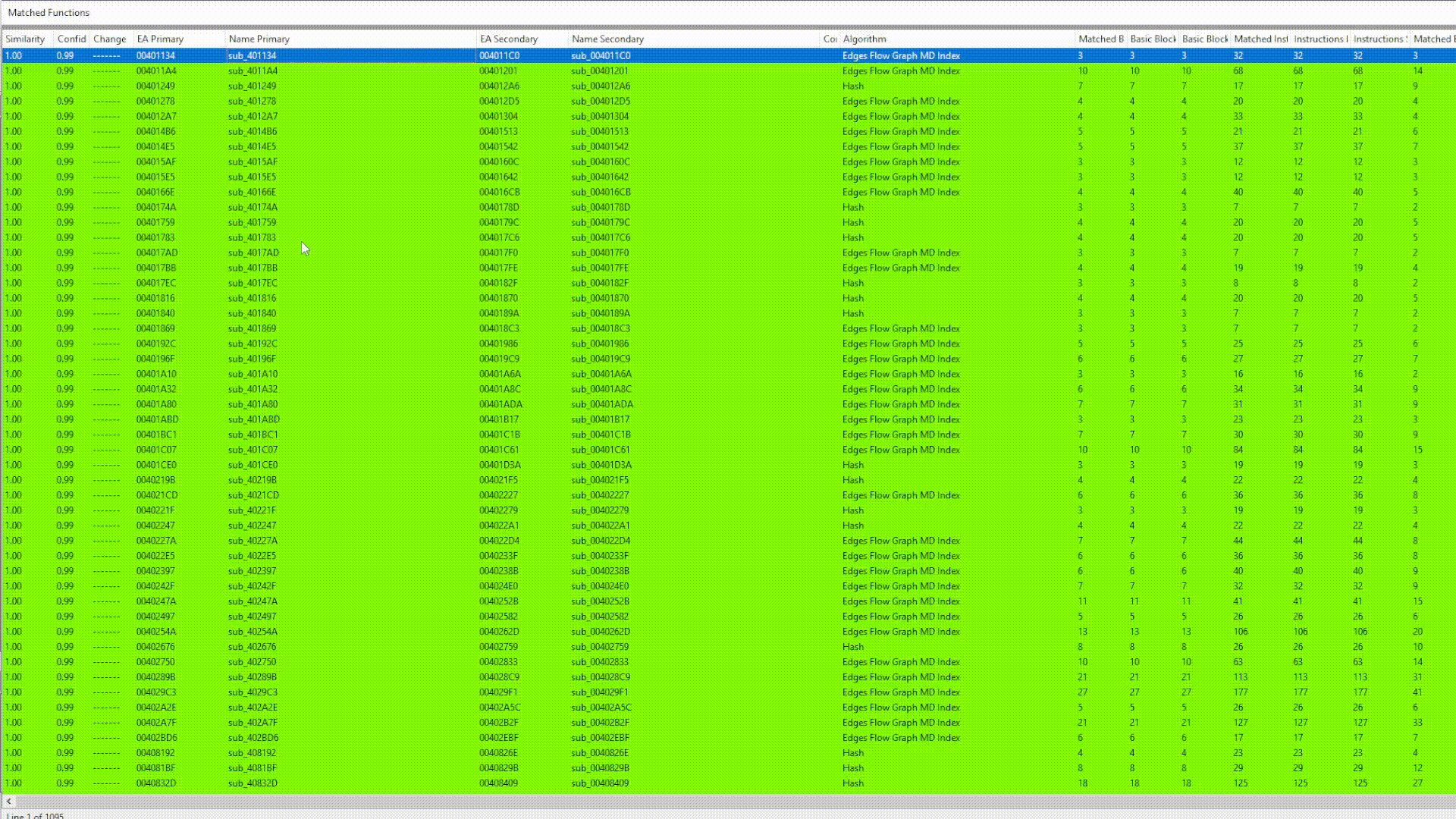
Task: Select secondary function sub_00401A8C
Action: click(x=601, y=389)
